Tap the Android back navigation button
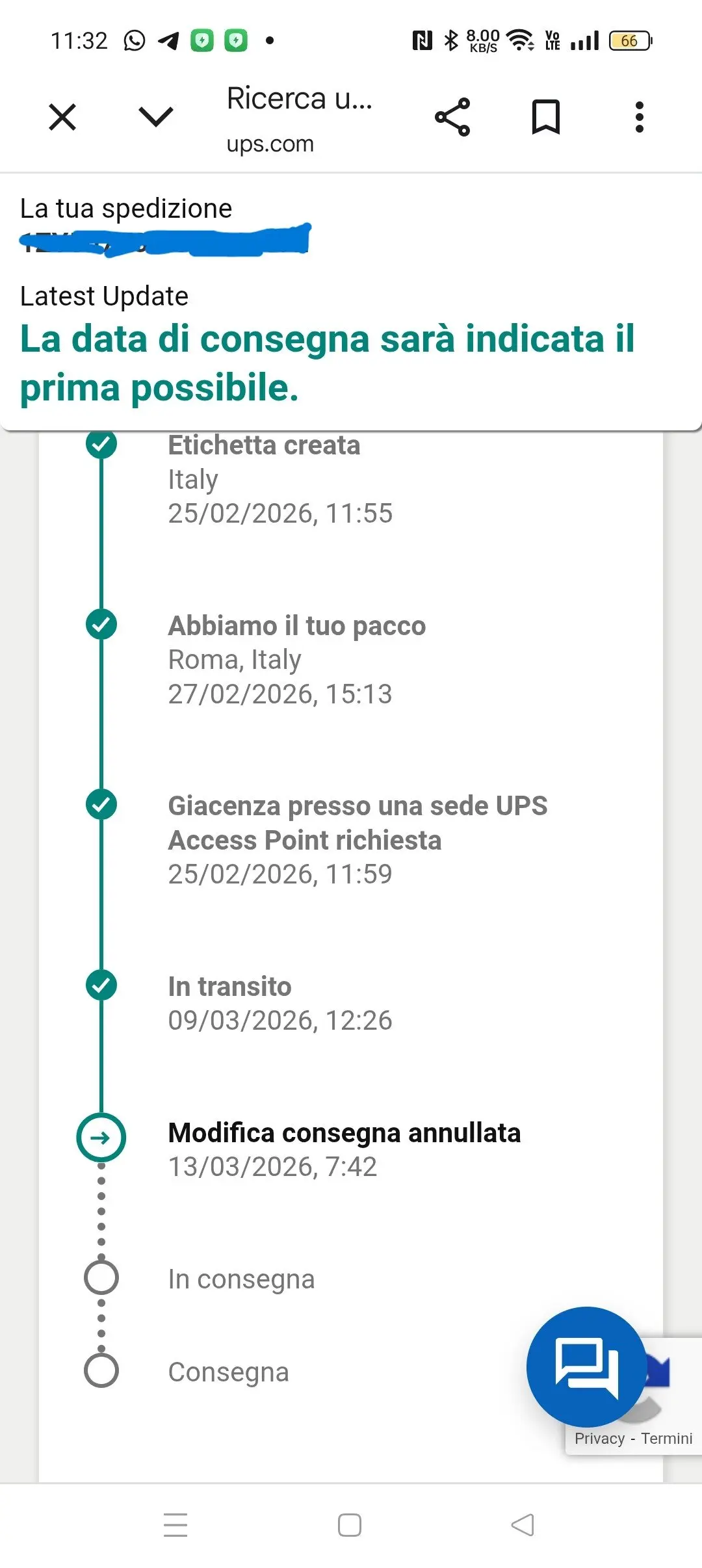This screenshot has width=702, height=1568. point(523,1525)
